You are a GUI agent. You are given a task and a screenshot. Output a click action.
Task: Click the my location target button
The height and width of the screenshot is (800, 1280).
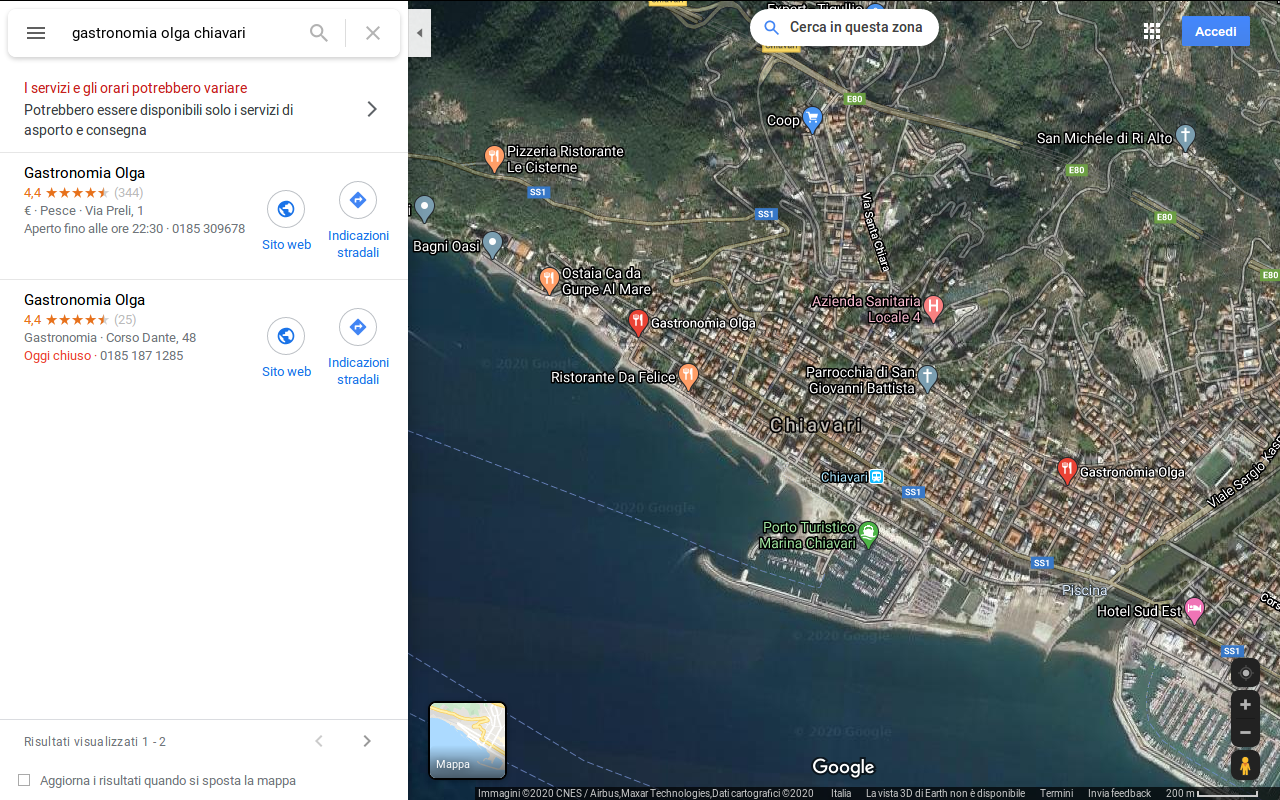point(1245,673)
